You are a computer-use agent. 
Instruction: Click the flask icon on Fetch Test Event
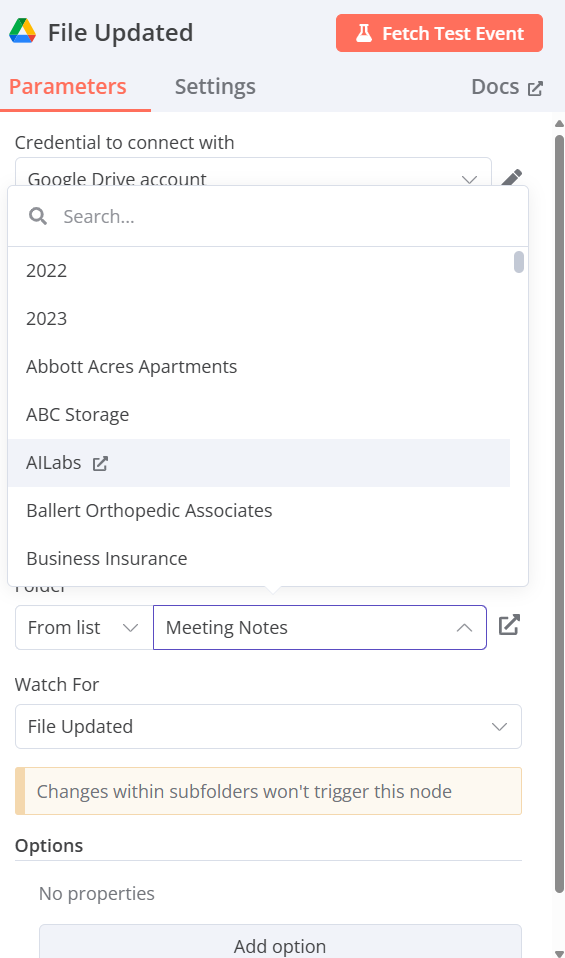point(364,33)
